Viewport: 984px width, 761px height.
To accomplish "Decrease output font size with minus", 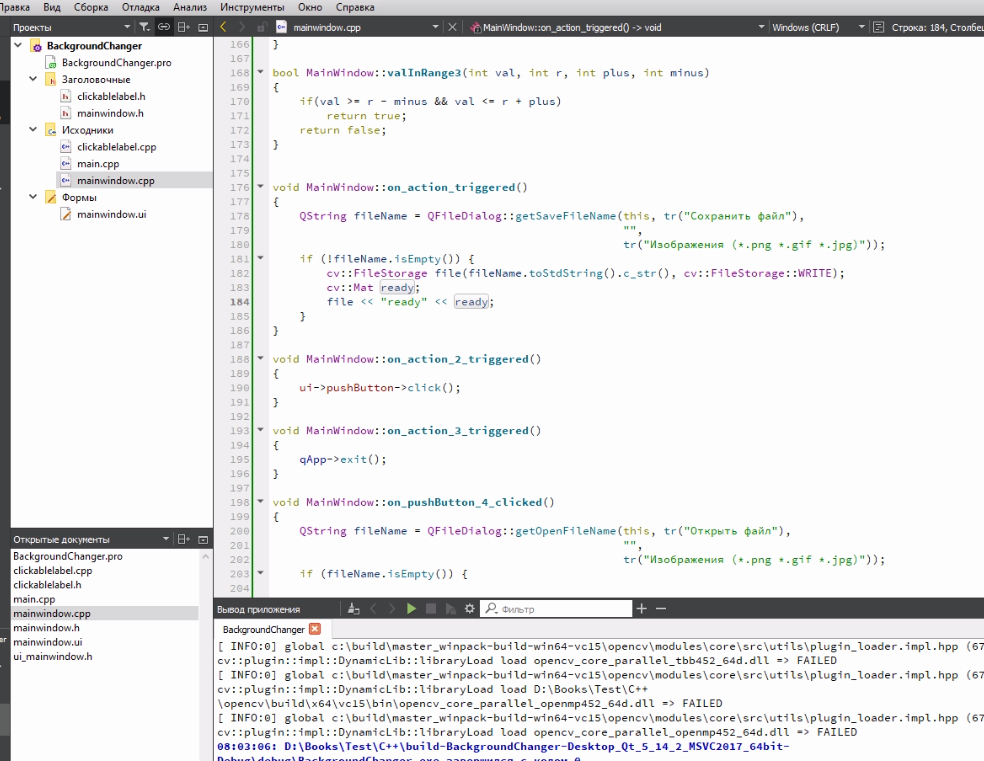I will (661, 609).
